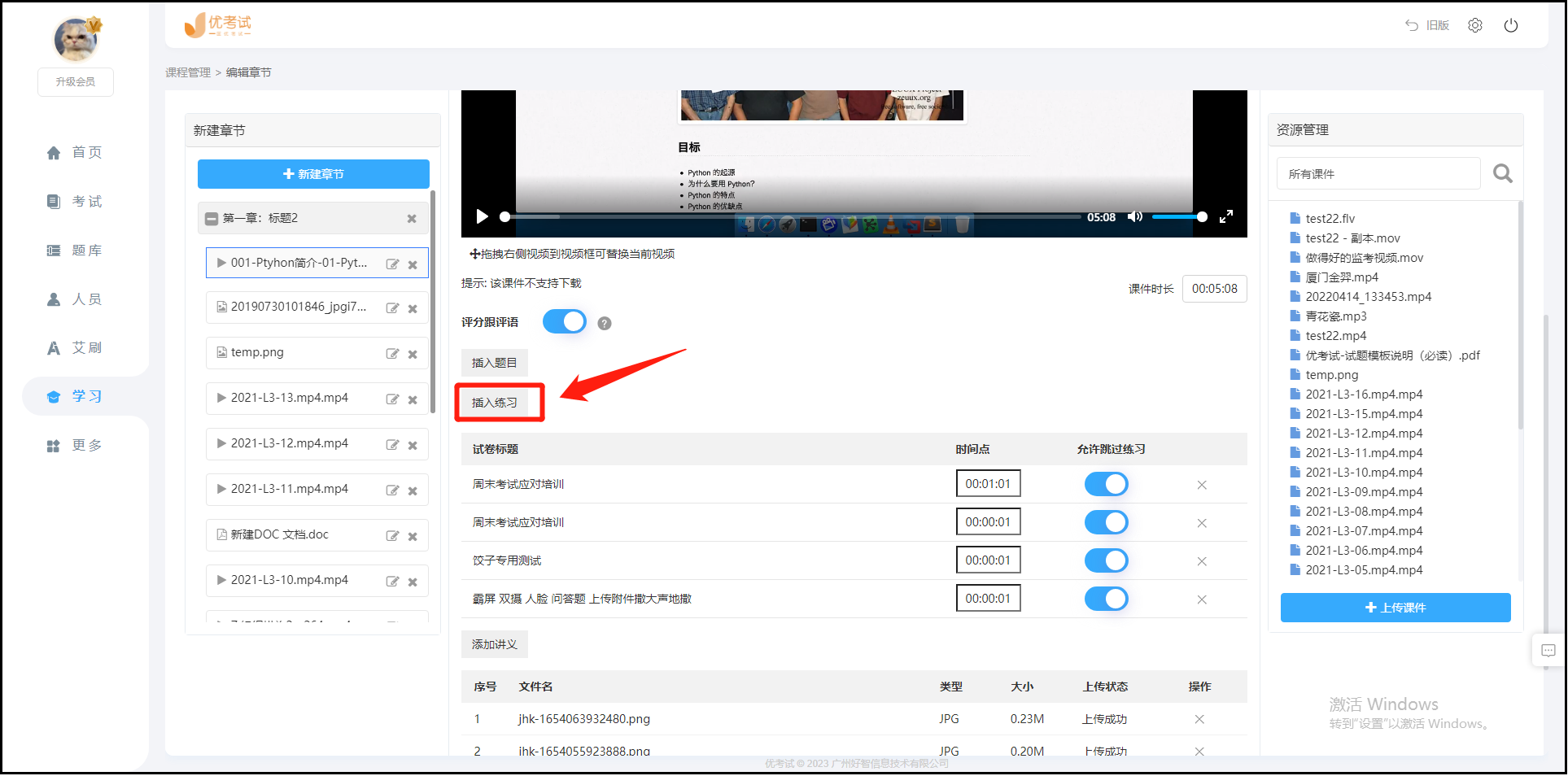The height and width of the screenshot is (776, 1568).
Task: Click the 课件时长 00:05:08 field
Action: [x=1214, y=289]
